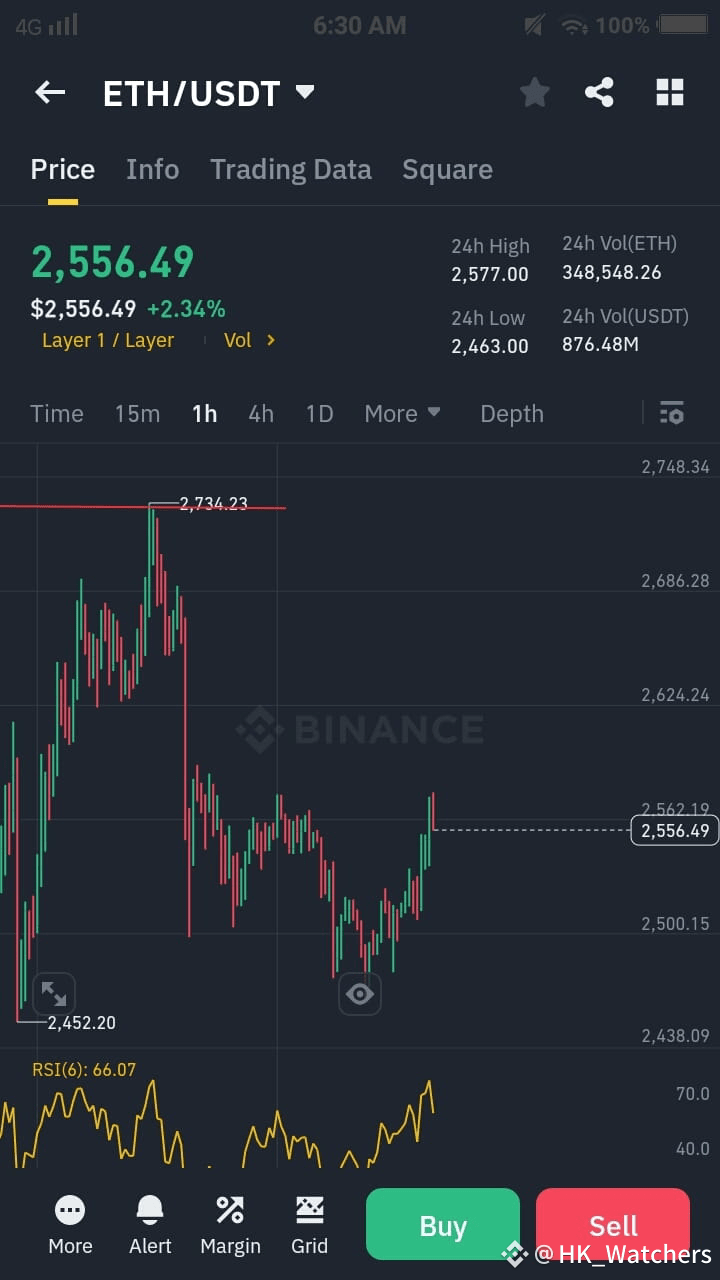Toggle the eye icon on the chart
This screenshot has height=1280, width=720.
(x=359, y=993)
